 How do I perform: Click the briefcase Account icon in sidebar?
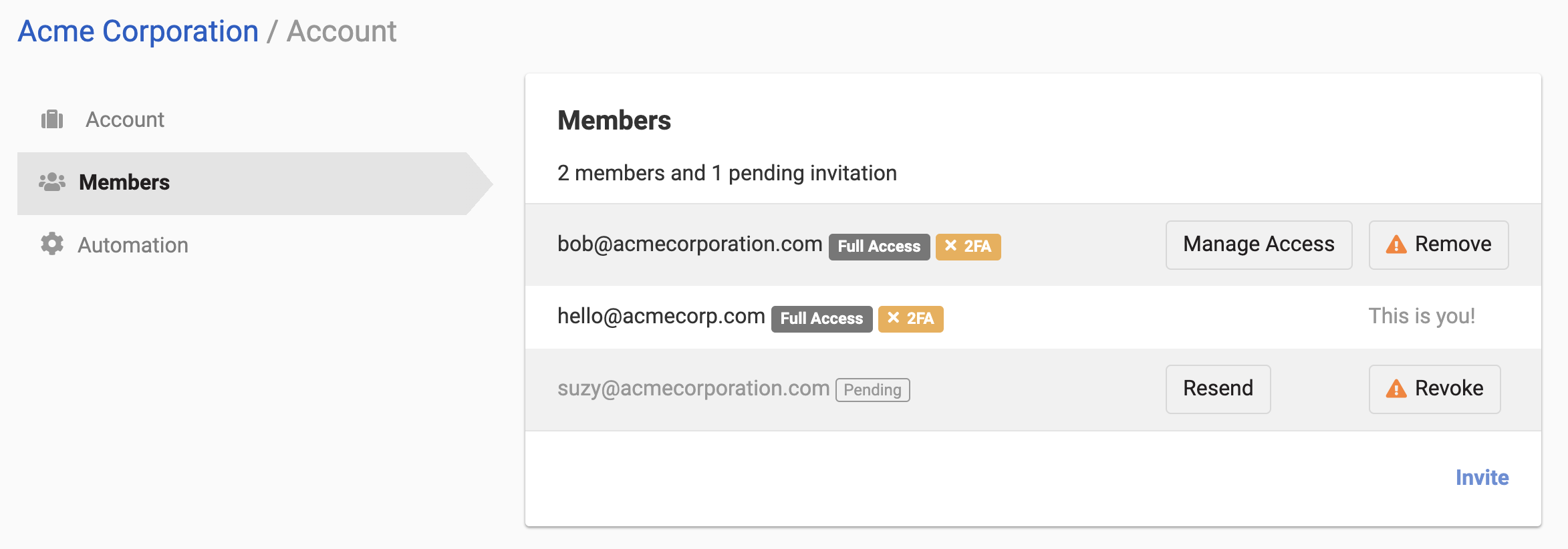point(52,120)
